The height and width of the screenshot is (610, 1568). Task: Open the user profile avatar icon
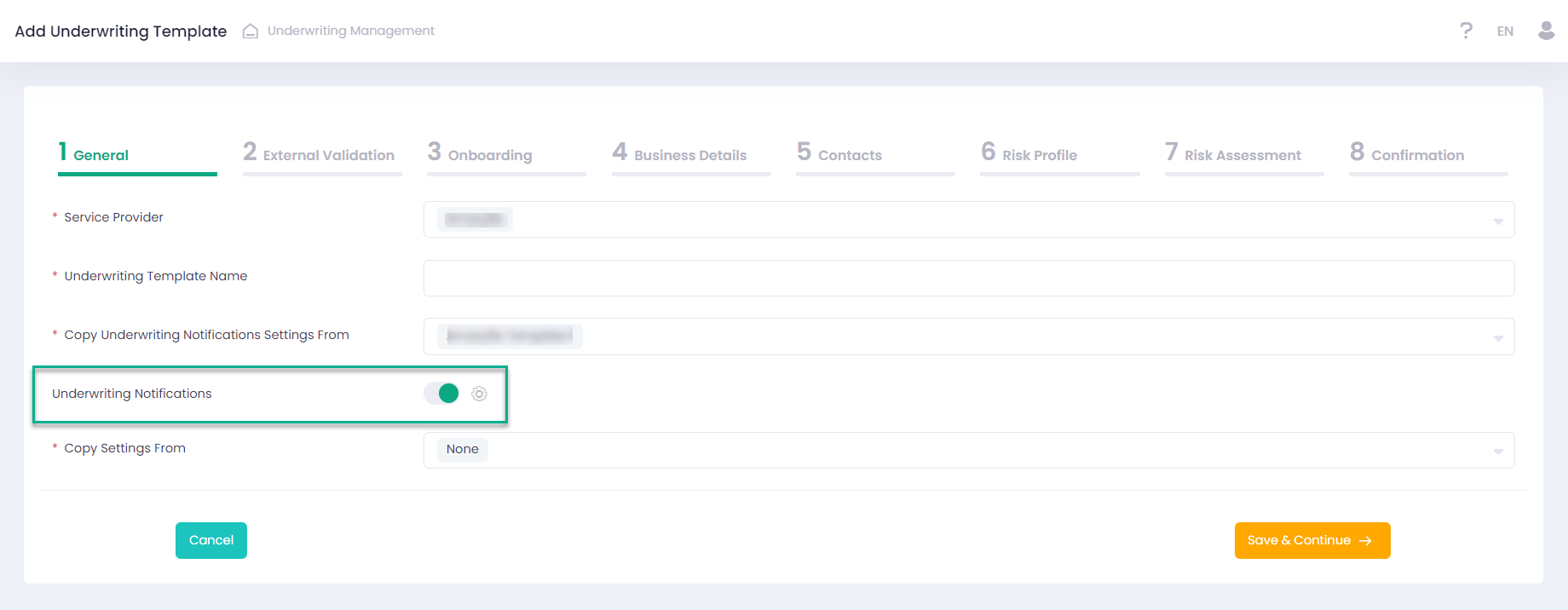pyautogui.click(x=1546, y=31)
